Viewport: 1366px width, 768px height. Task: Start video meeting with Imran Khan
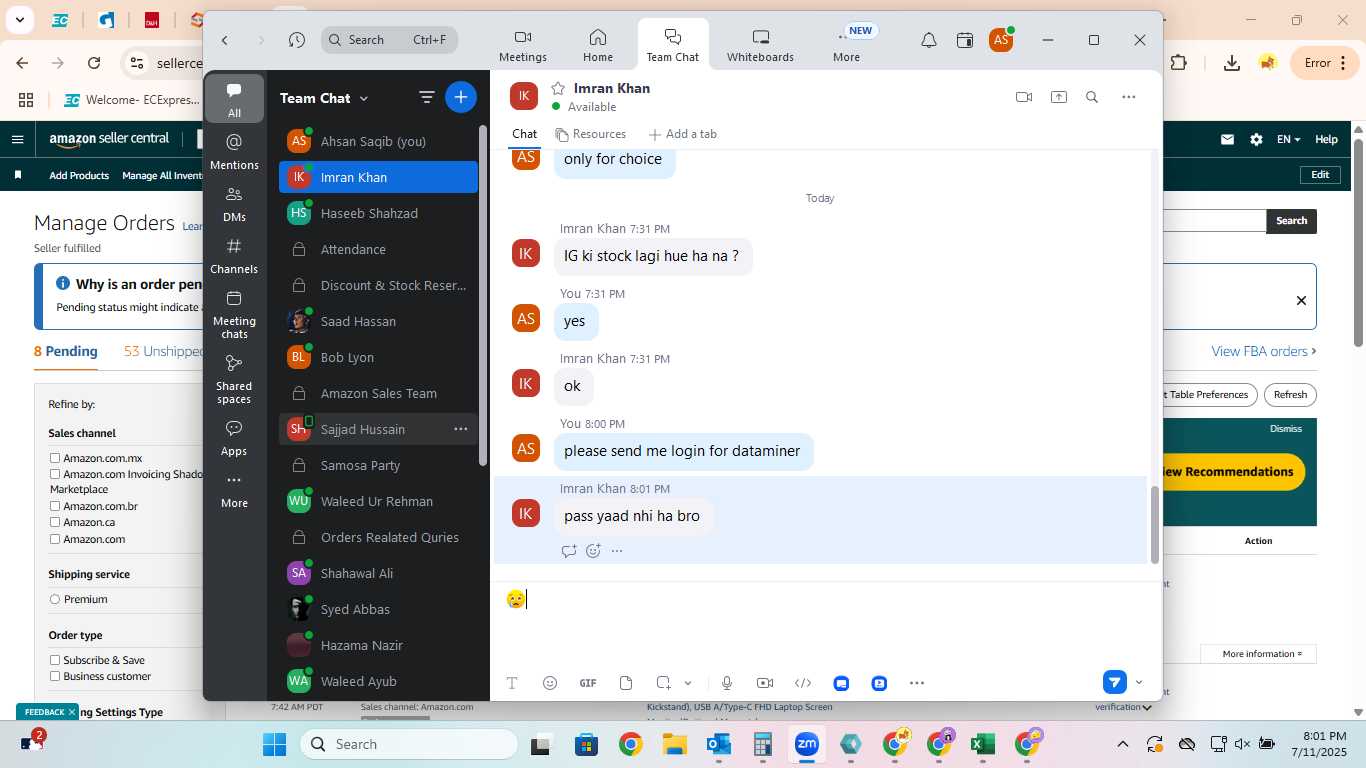pos(1024,97)
